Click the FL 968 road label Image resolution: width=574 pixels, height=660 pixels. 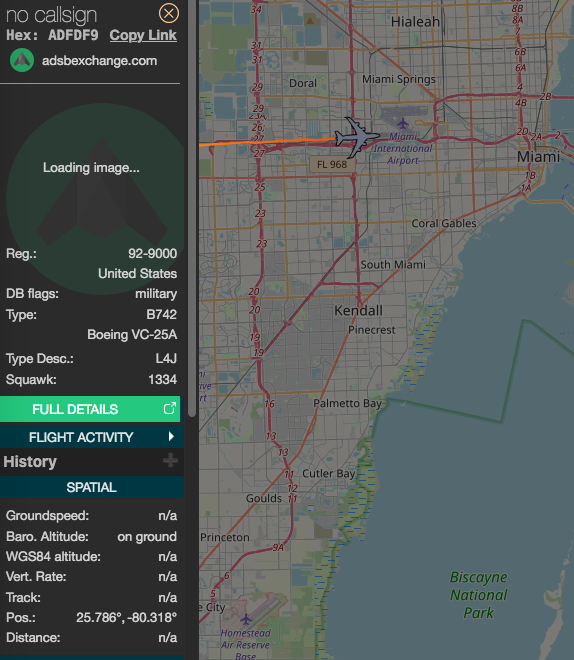(x=332, y=164)
